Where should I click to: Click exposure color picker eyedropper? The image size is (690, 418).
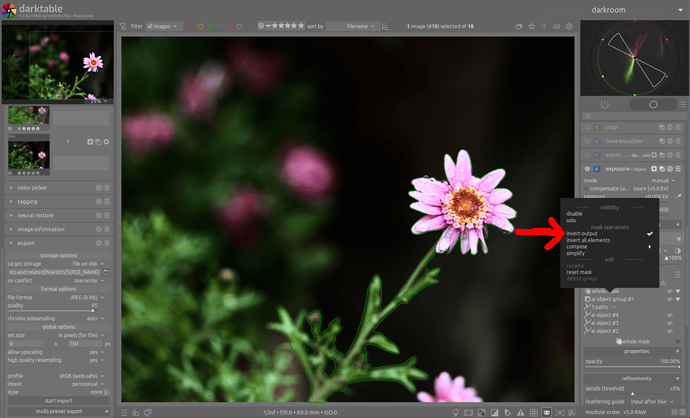679,196
